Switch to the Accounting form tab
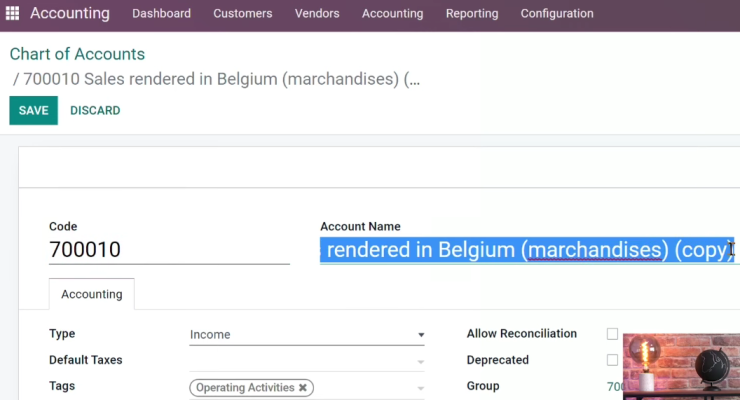Screen dimensions: 740x400 tap(92, 294)
